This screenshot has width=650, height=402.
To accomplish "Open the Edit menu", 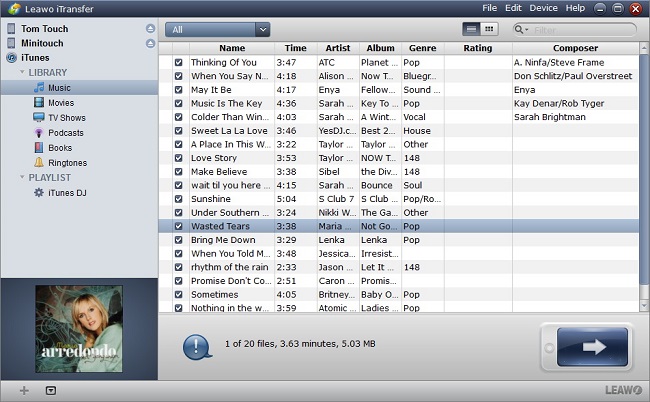I will (x=513, y=8).
